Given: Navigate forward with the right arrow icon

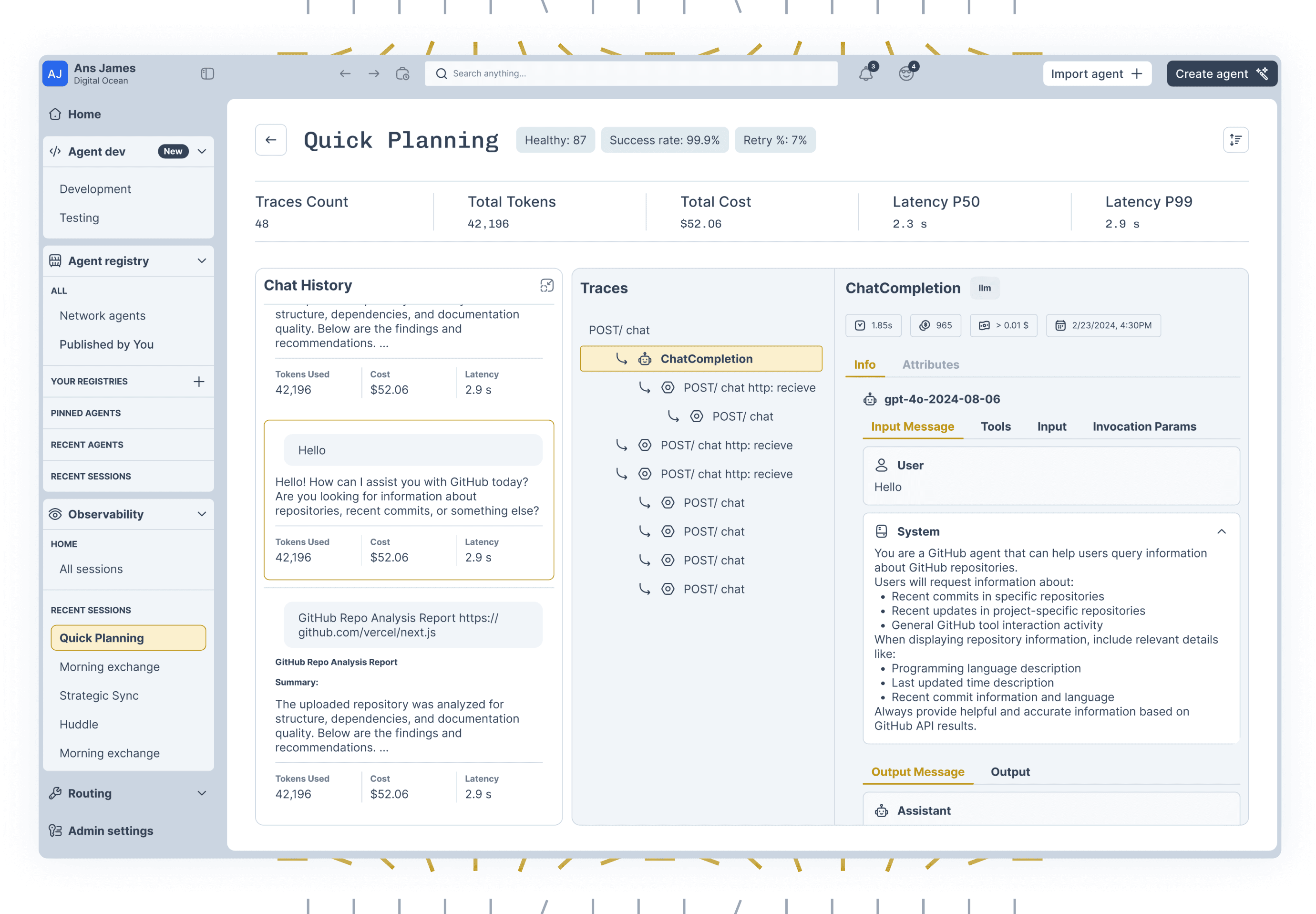Looking at the screenshot, I should pos(374,74).
